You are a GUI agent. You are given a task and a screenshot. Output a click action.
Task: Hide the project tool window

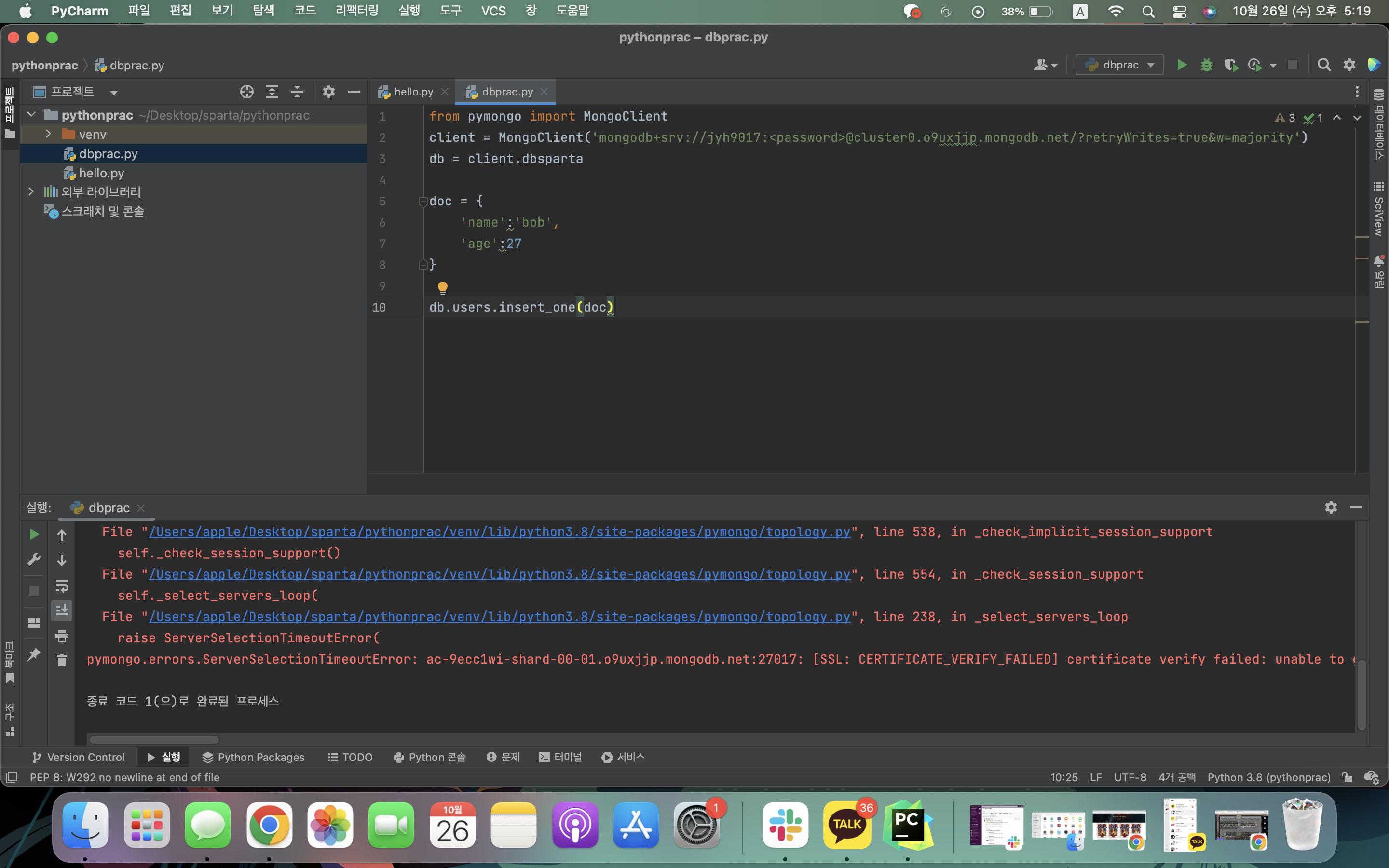(354, 92)
